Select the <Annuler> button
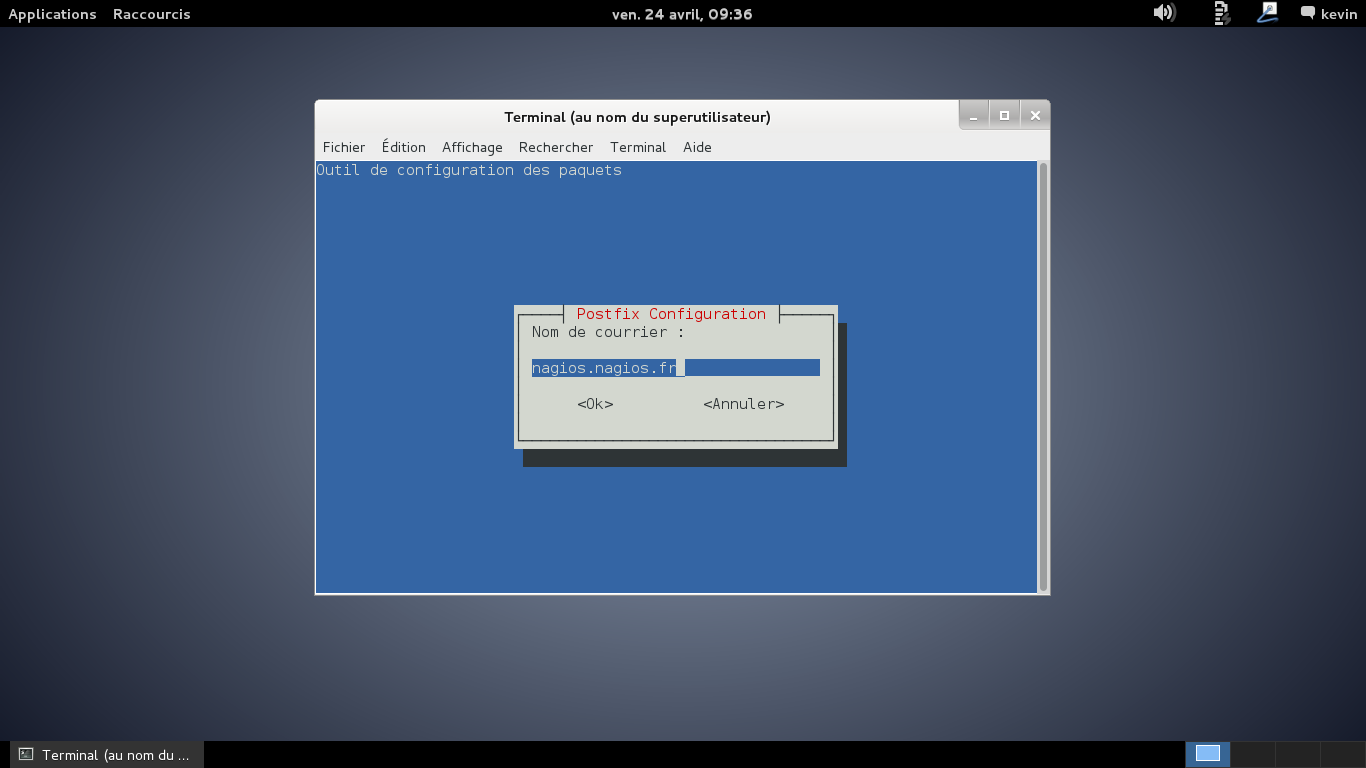The height and width of the screenshot is (768, 1366). (x=744, y=404)
